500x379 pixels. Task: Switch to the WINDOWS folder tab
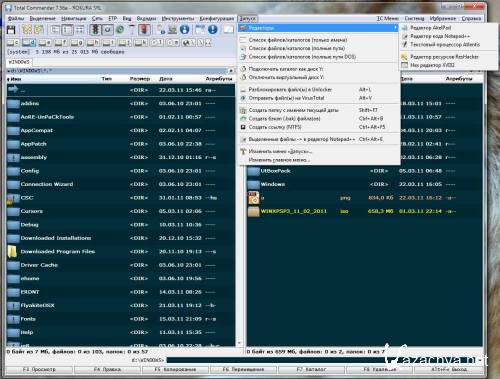19,62
